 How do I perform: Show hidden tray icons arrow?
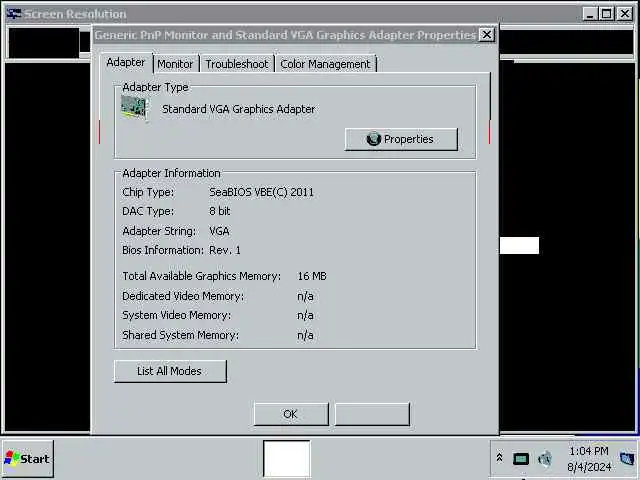click(499, 458)
